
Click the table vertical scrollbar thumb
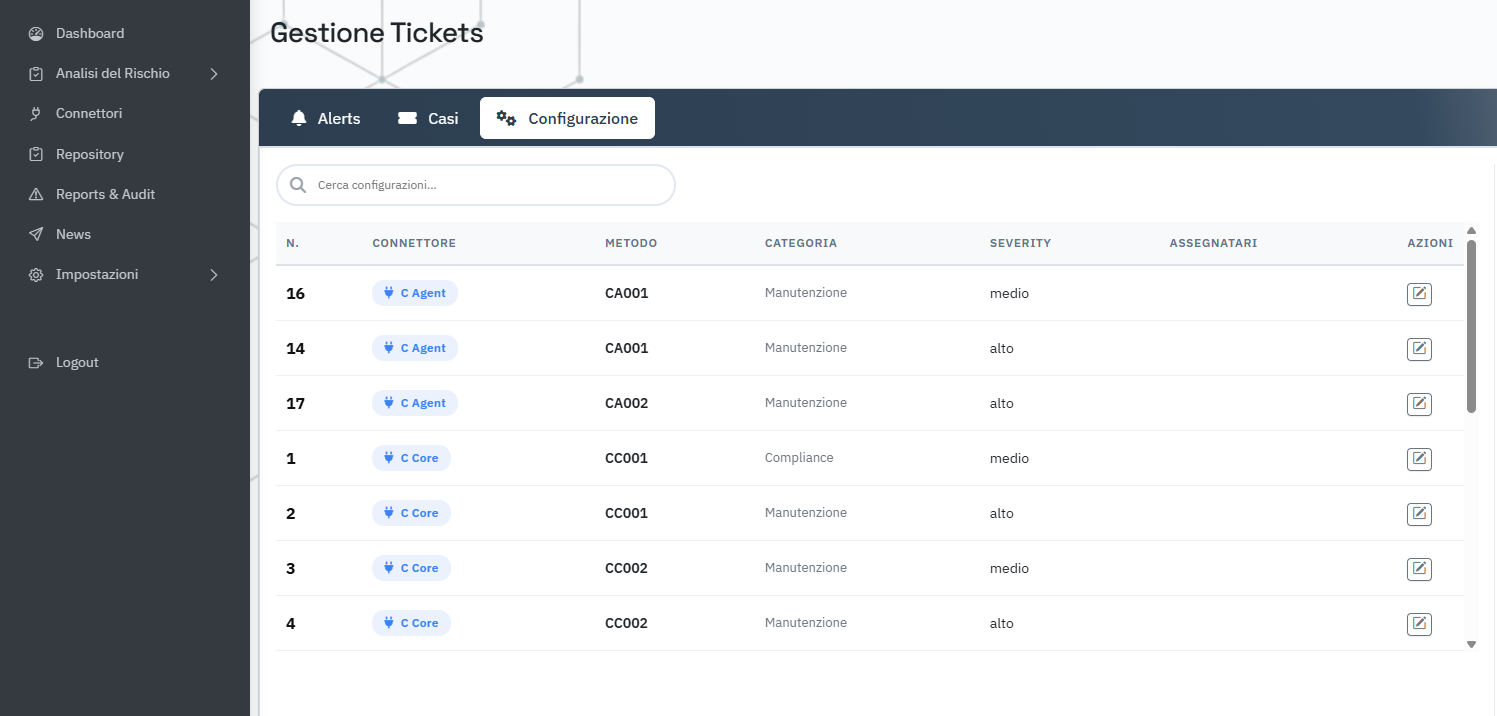pyautogui.click(x=1471, y=326)
